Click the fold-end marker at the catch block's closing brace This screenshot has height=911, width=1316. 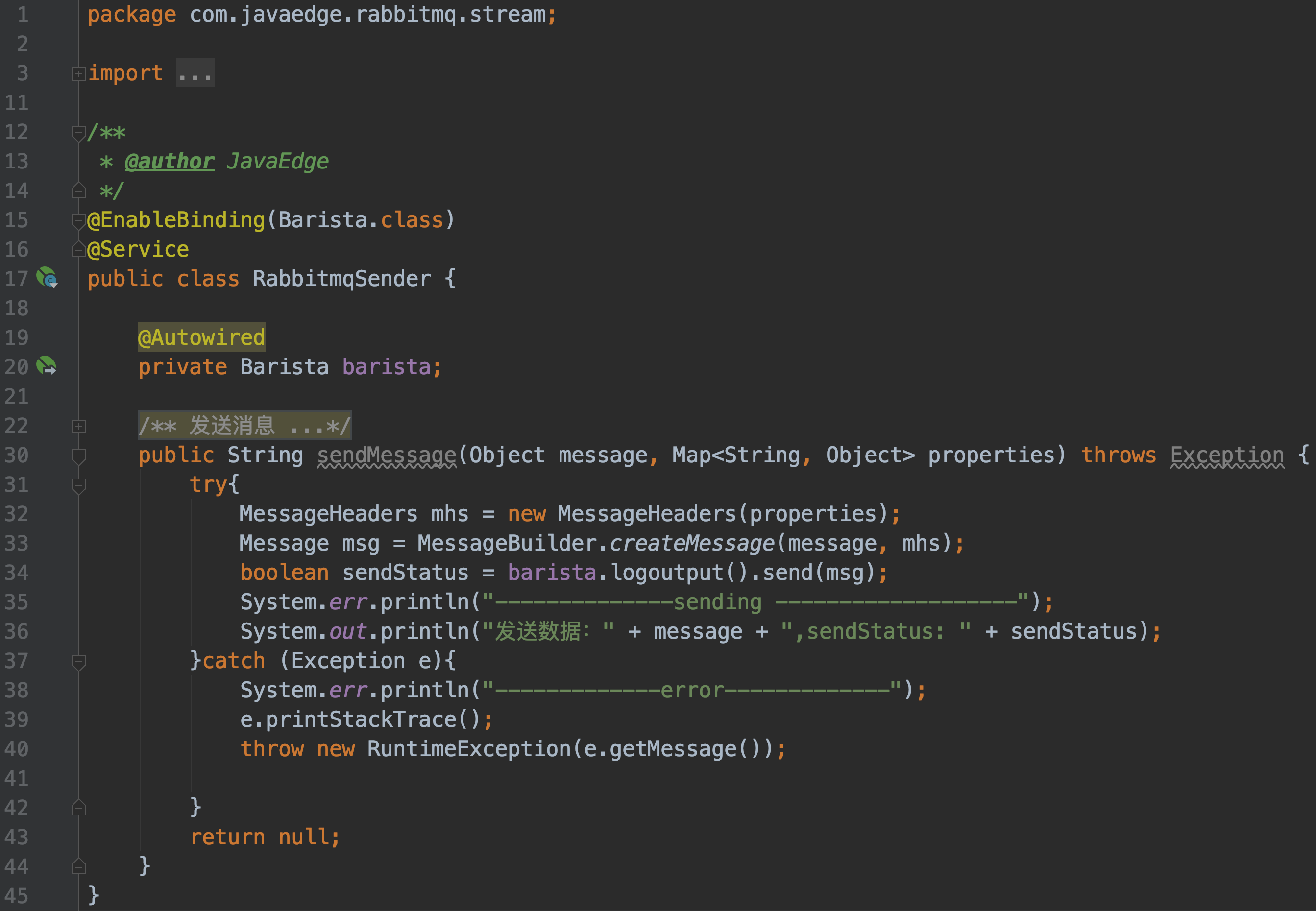[x=79, y=808]
